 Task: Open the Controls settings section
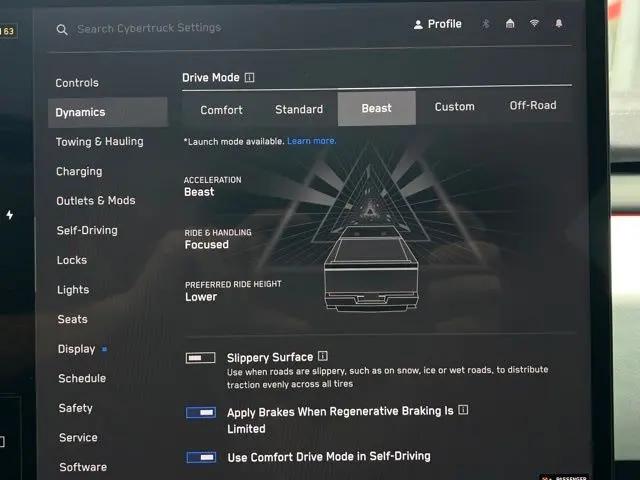point(77,83)
